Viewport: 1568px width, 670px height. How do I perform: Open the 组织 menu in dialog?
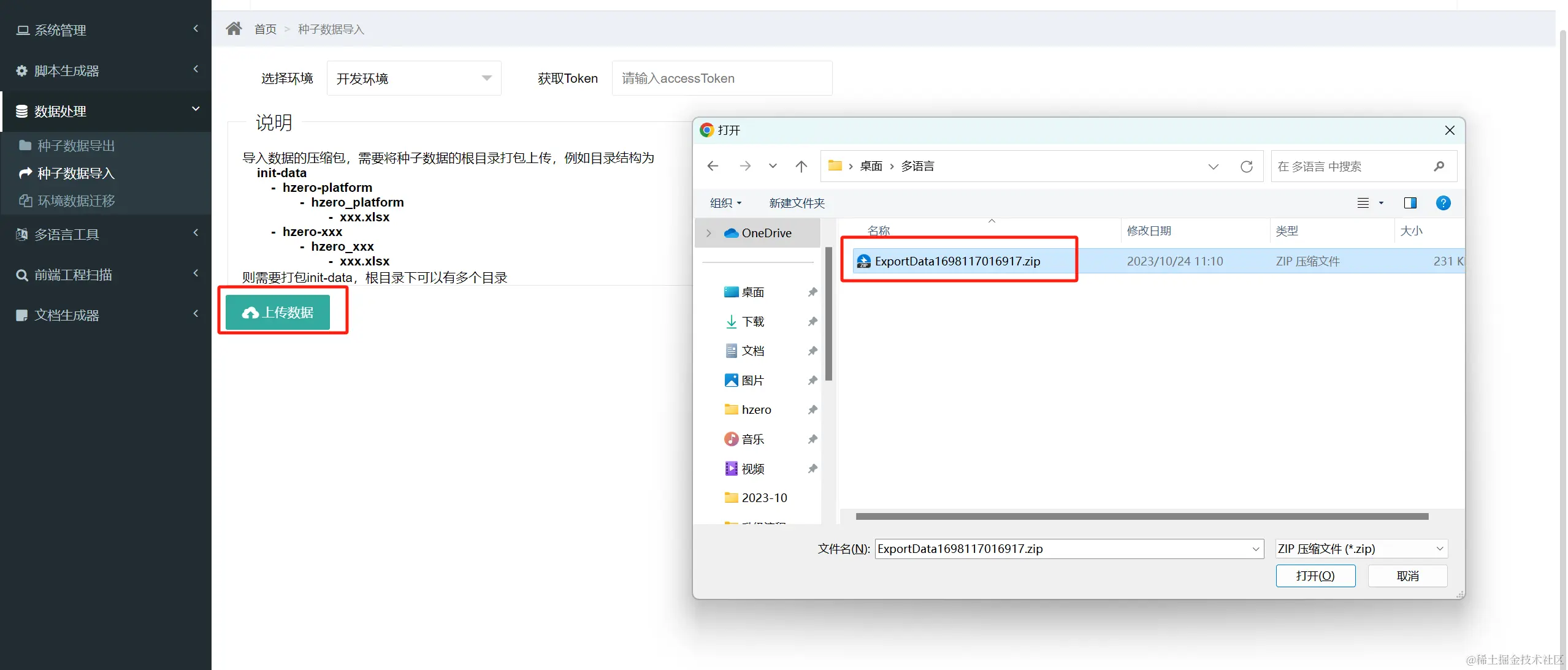pos(725,203)
